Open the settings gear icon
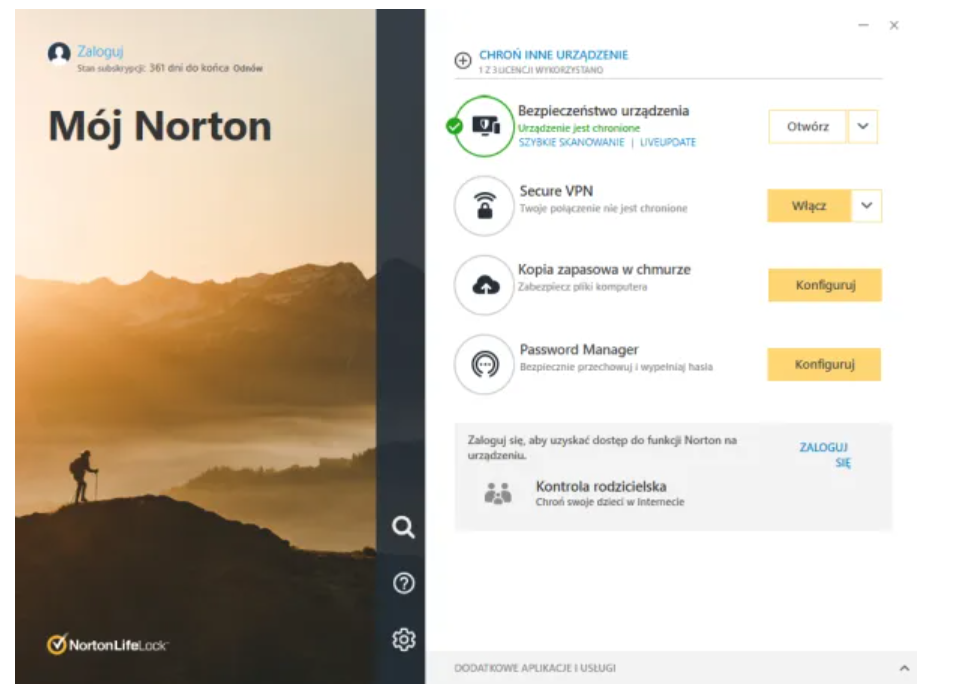975x689 pixels. coord(404,639)
